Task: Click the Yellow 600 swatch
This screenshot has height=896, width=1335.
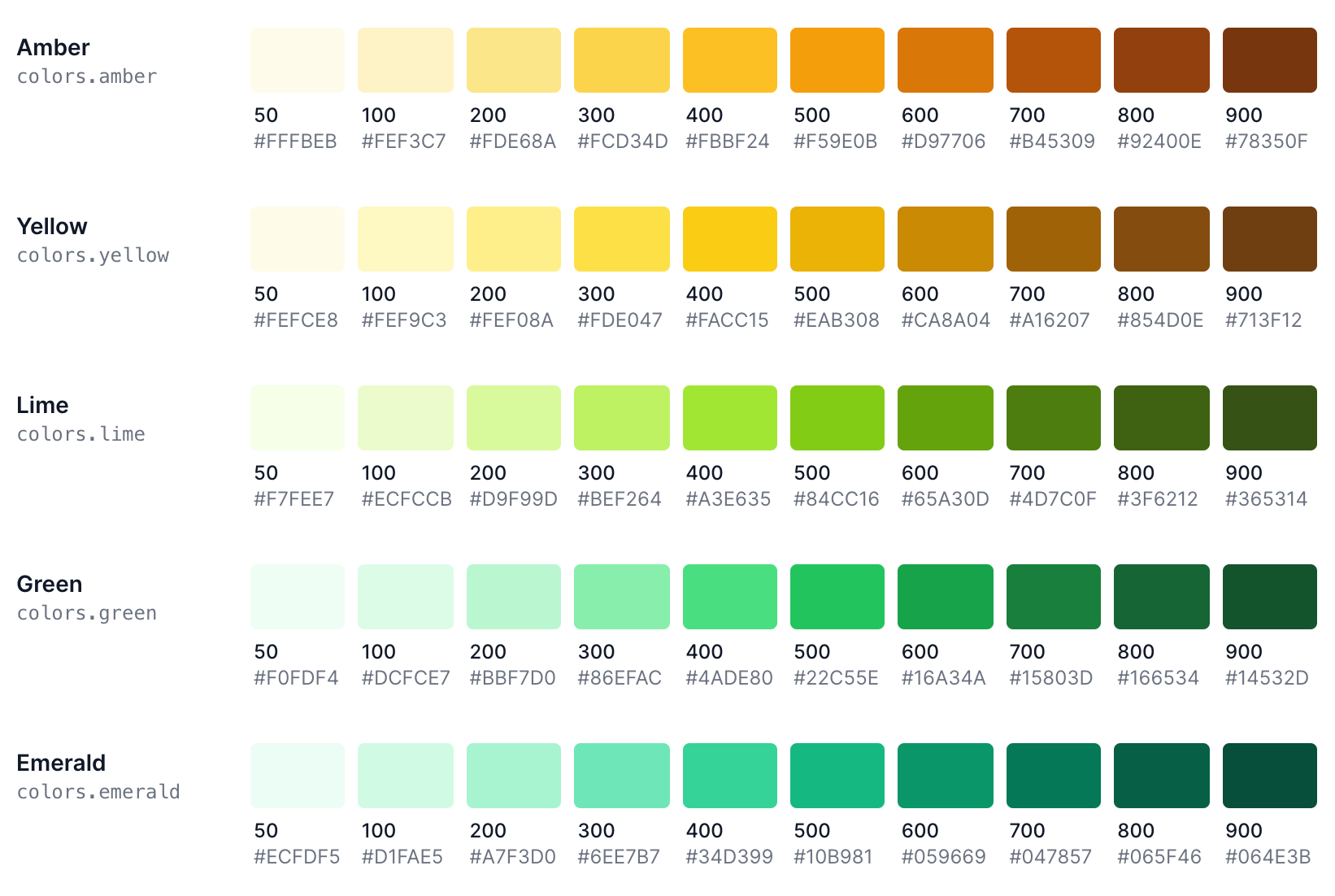Action: [x=946, y=239]
